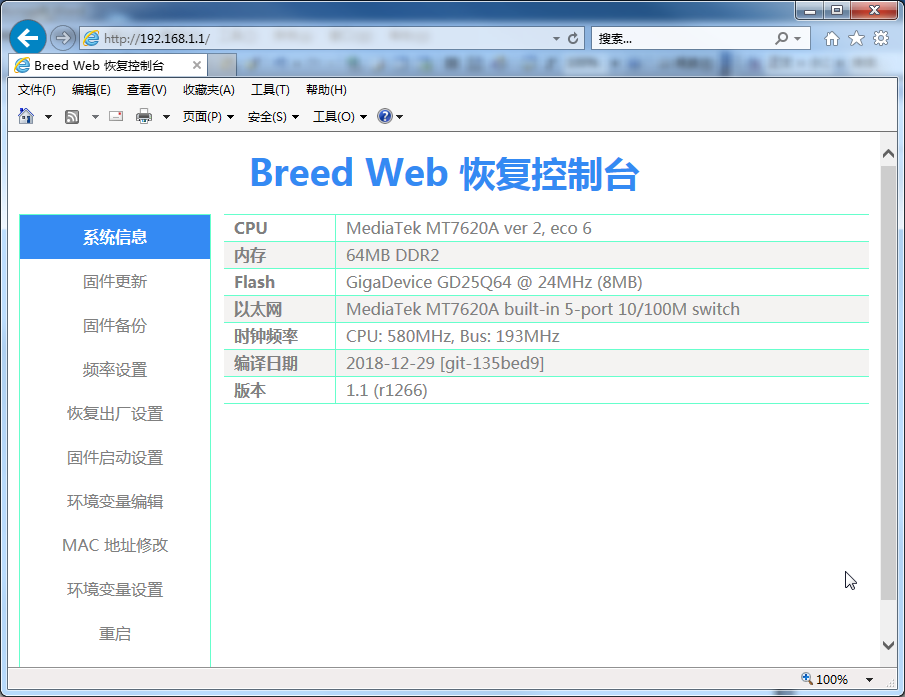Go to 固件更新 page
This screenshot has height=697, width=905.
pyautogui.click(x=115, y=281)
